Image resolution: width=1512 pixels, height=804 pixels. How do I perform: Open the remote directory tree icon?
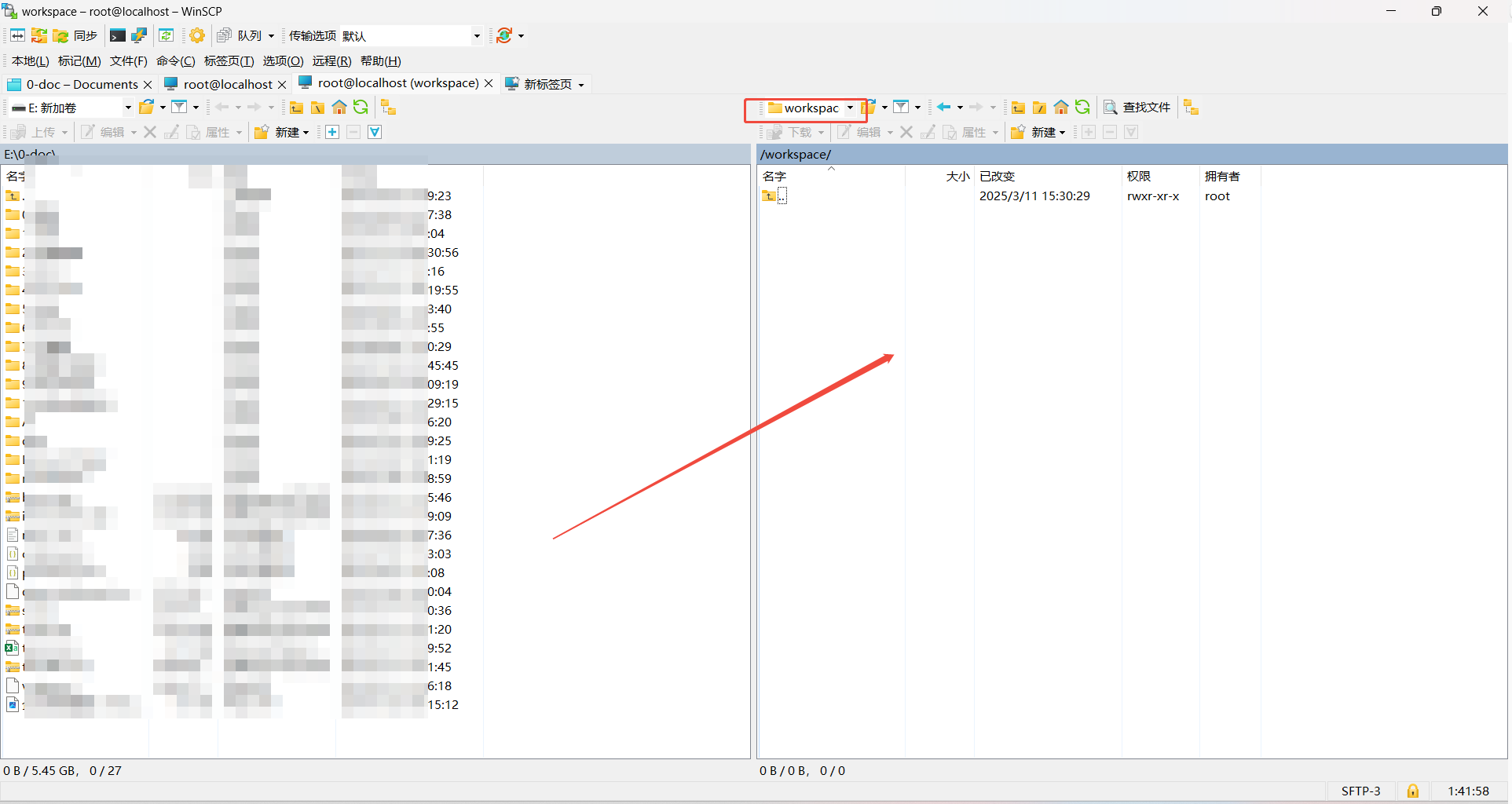(x=1192, y=108)
